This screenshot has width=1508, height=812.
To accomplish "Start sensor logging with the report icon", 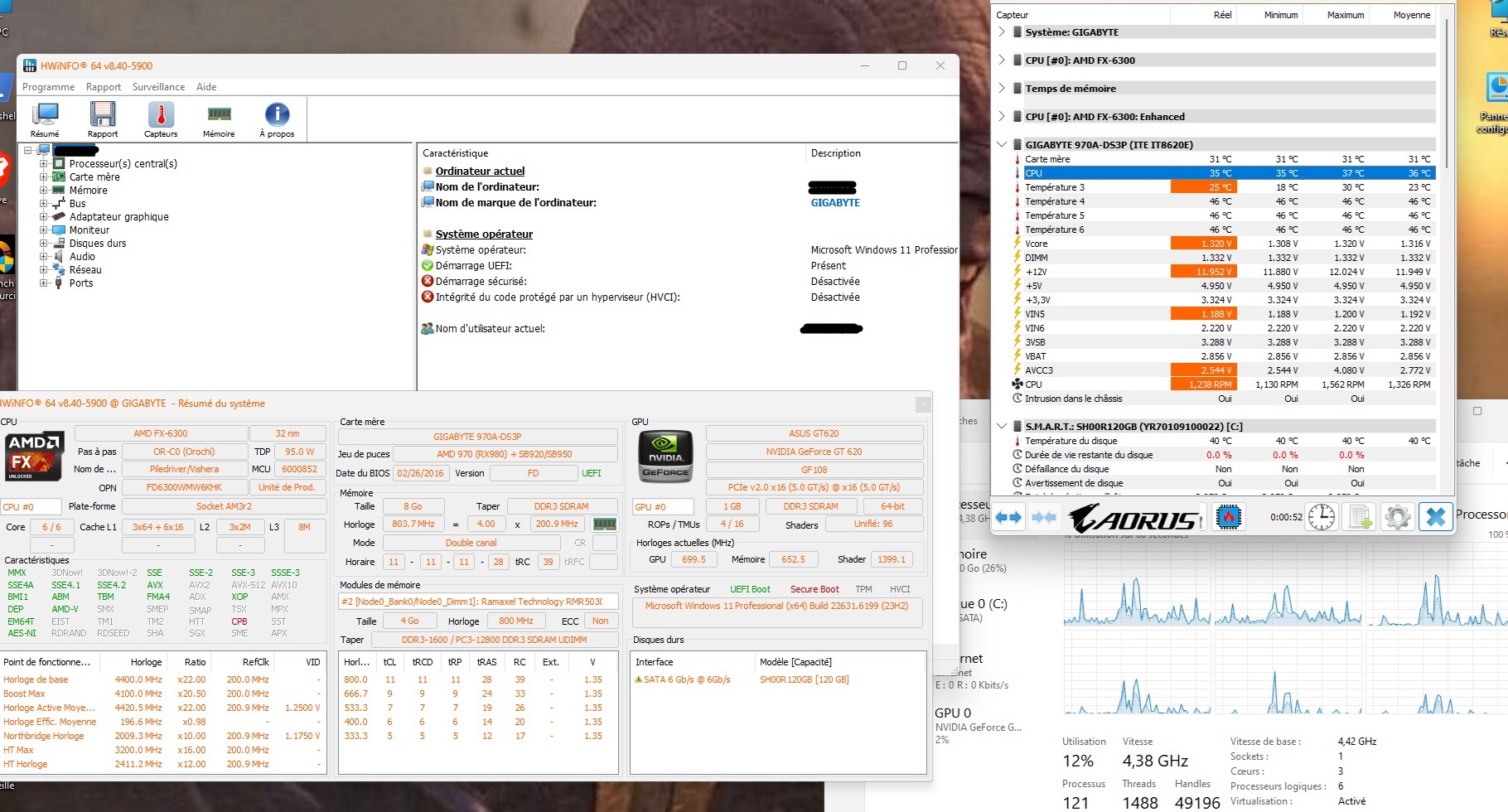I will [x=1359, y=516].
